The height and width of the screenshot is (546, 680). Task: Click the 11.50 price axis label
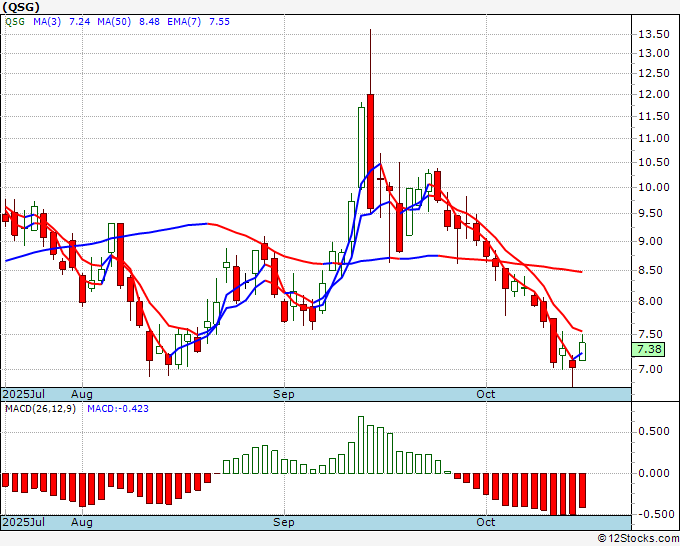click(x=654, y=116)
